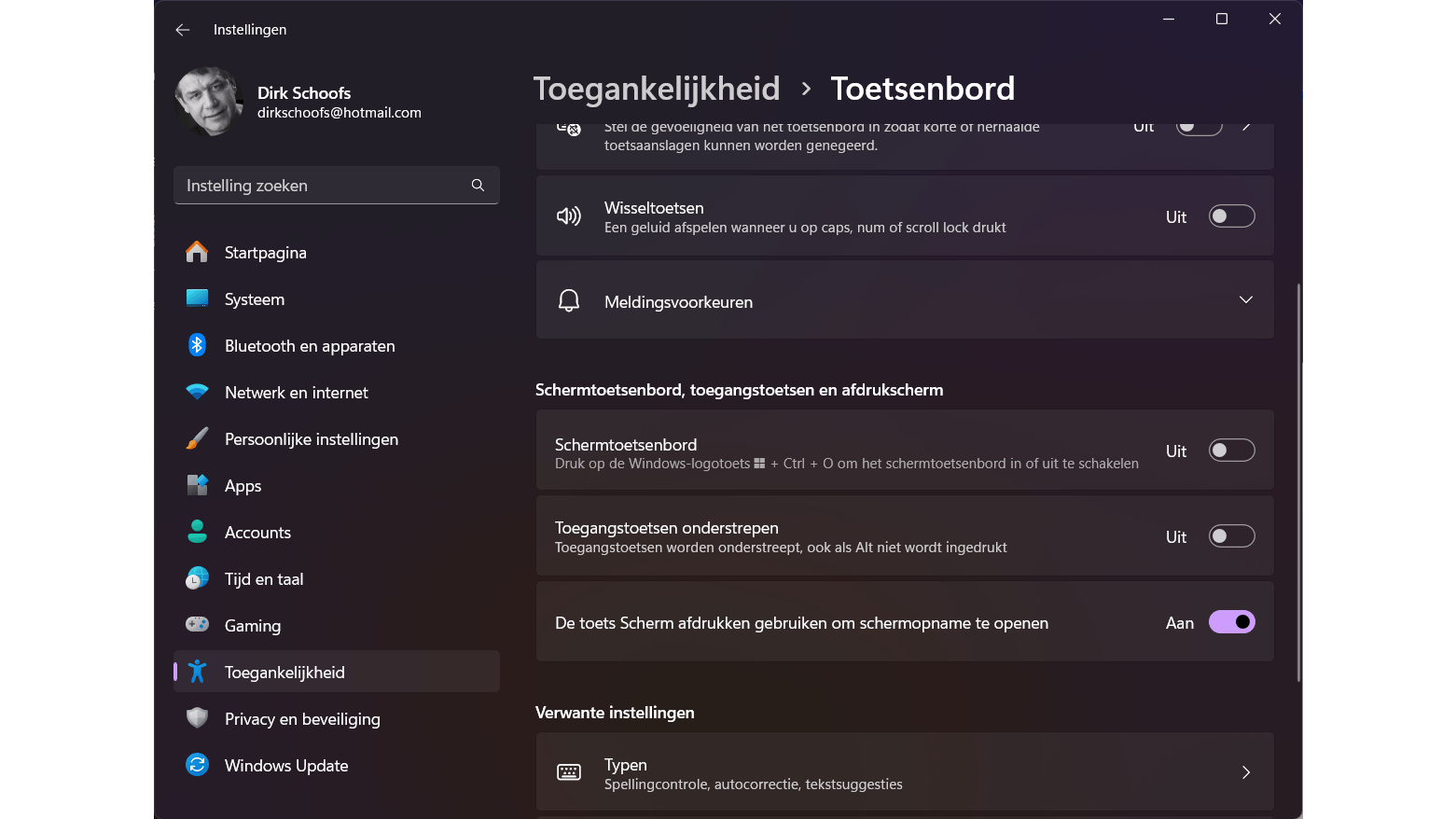Screen dimensions: 1456x819
Task: Click the Windows Update icon
Action: click(x=197, y=766)
